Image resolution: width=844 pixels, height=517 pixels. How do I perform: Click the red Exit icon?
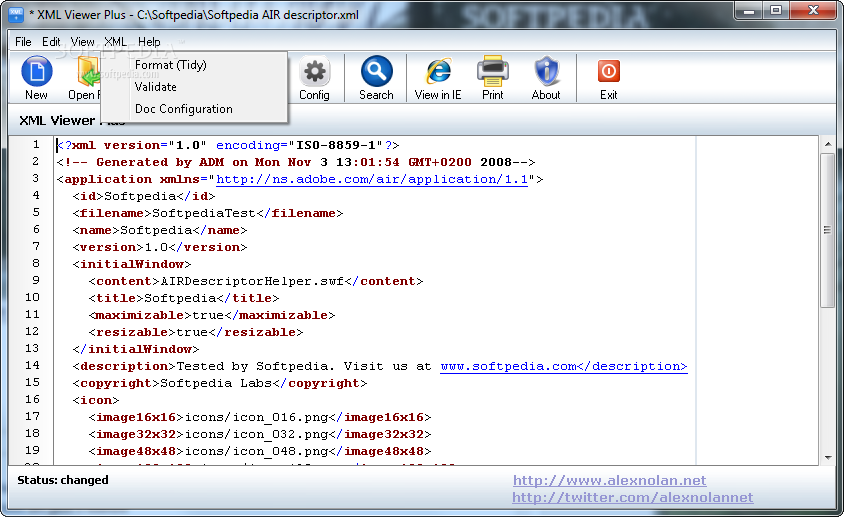click(x=609, y=71)
